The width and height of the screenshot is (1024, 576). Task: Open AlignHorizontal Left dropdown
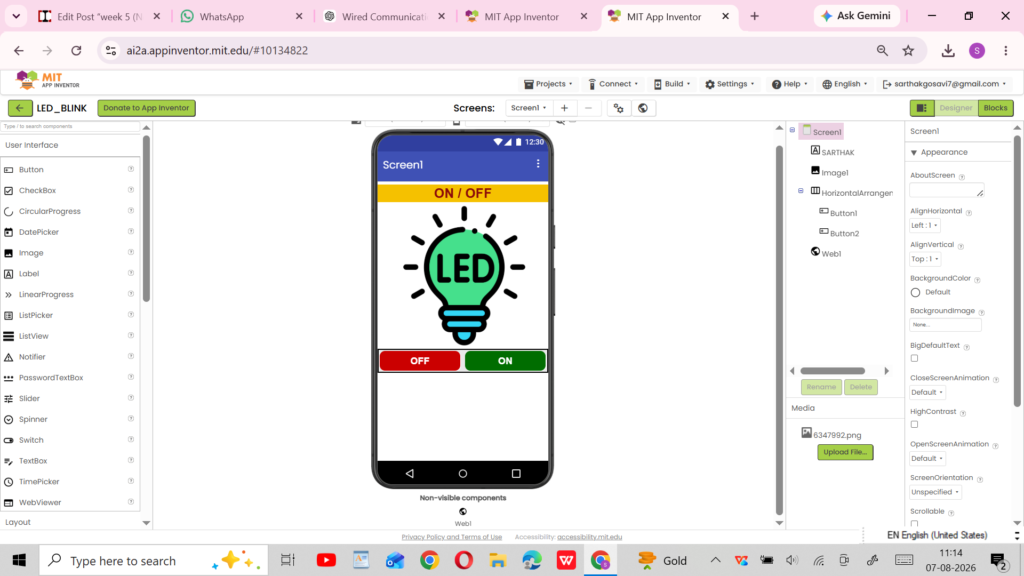point(924,225)
